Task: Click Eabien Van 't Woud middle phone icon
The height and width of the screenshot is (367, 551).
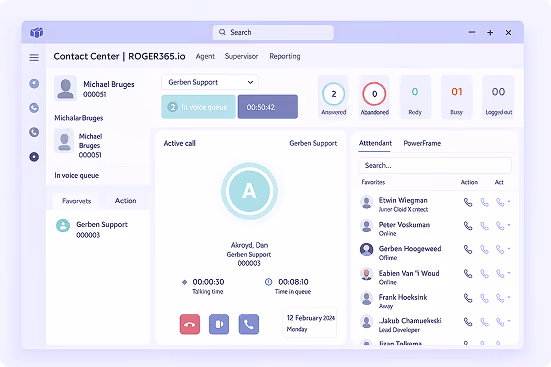Action: pyautogui.click(x=485, y=273)
